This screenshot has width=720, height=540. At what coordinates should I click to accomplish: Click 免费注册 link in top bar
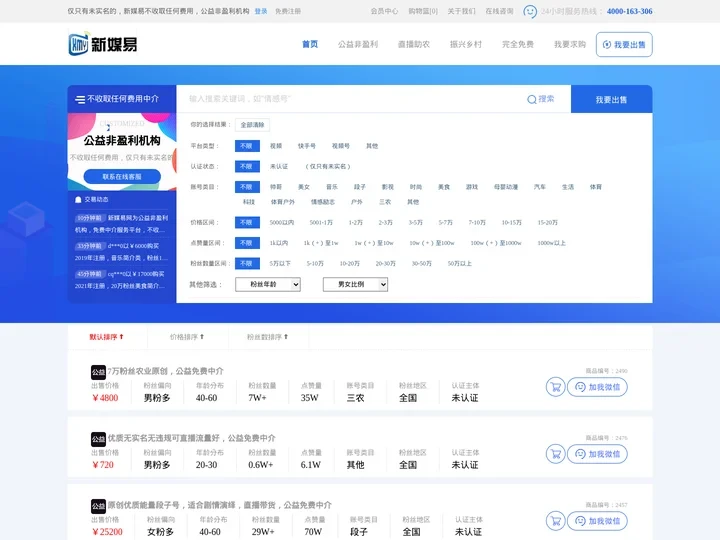coord(288,11)
